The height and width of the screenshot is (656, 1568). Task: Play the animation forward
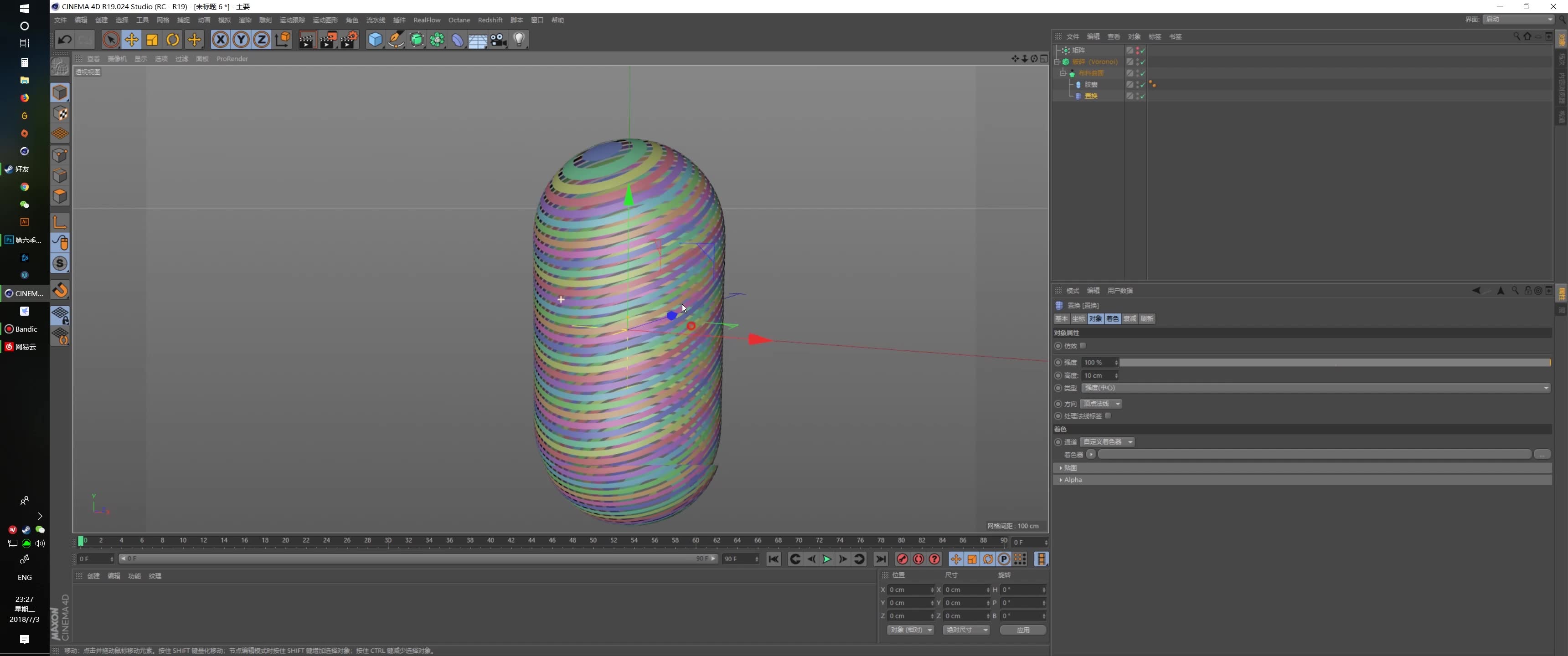826,559
